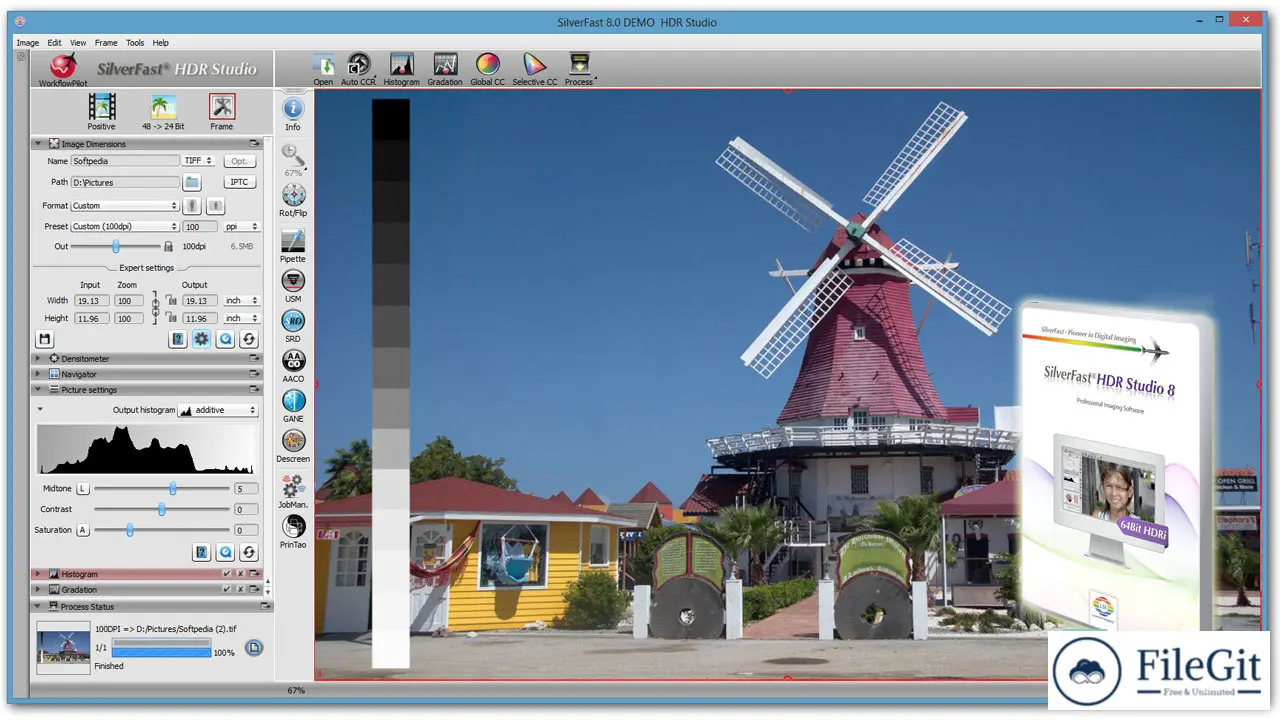Close the Gradation panel with its X
The image size is (1280, 720).
click(240, 590)
